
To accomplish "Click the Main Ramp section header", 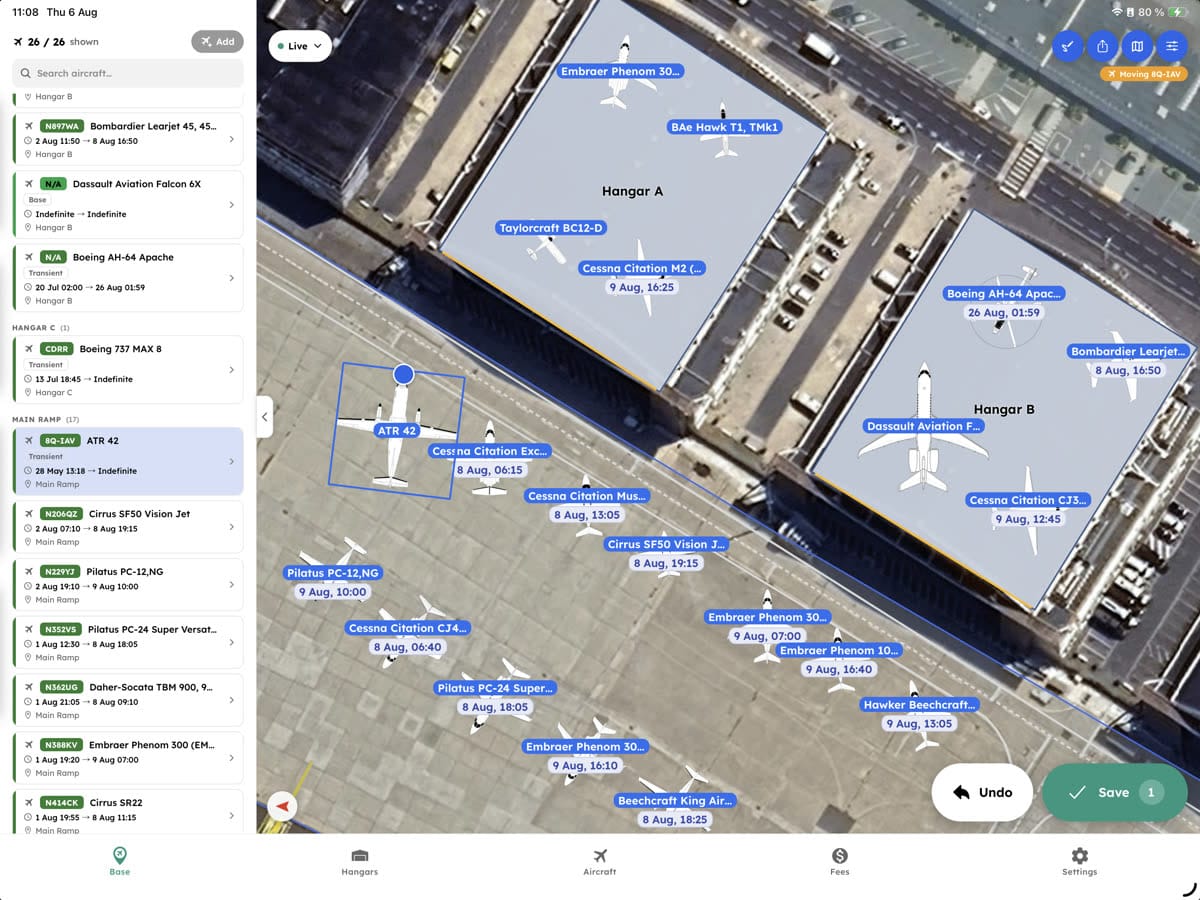I will click(x=46, y=419).
